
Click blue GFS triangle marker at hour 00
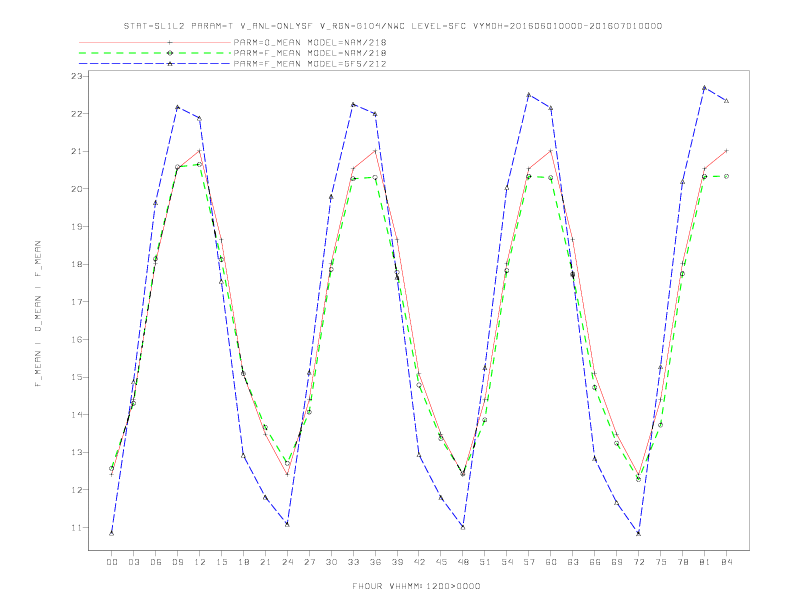click(112, 533)
